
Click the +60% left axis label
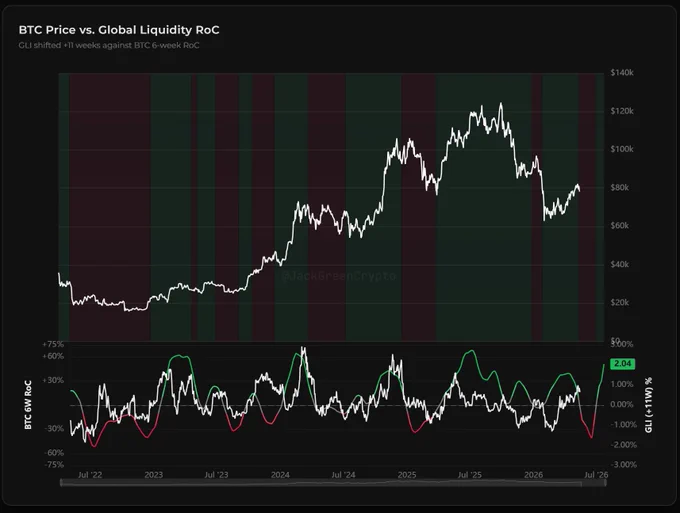click(53, 356)
